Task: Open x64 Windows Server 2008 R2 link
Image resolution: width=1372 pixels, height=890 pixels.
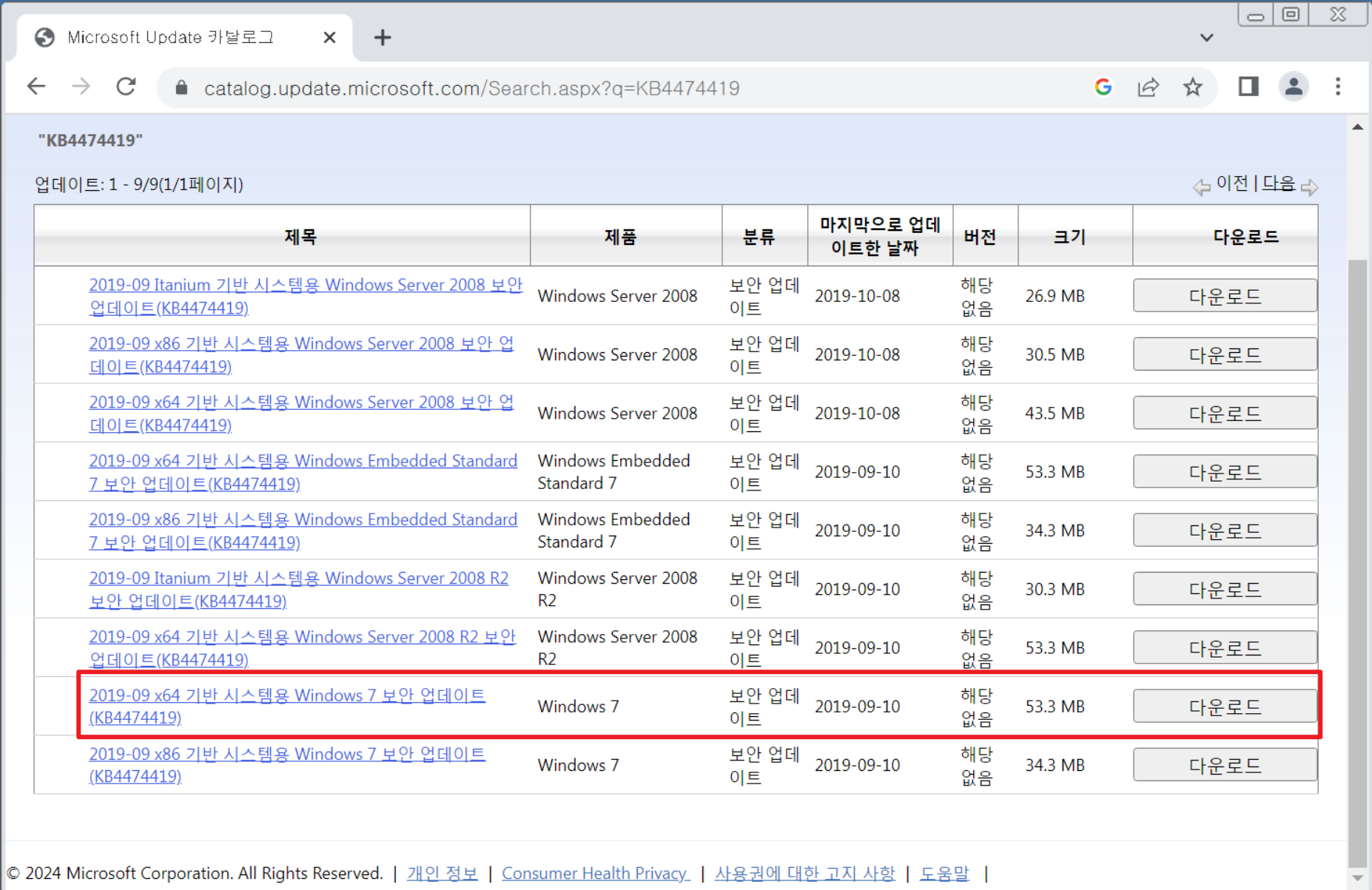Action: click(x=303, y=647)
